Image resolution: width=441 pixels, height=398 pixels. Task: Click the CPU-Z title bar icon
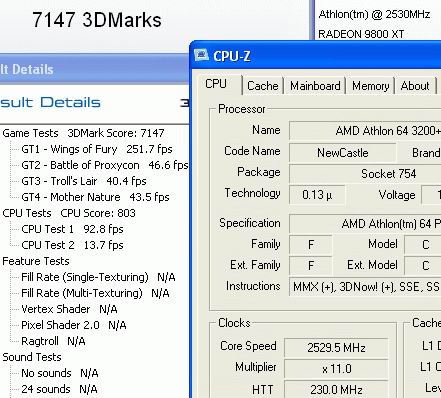click(x=201, y=55)
